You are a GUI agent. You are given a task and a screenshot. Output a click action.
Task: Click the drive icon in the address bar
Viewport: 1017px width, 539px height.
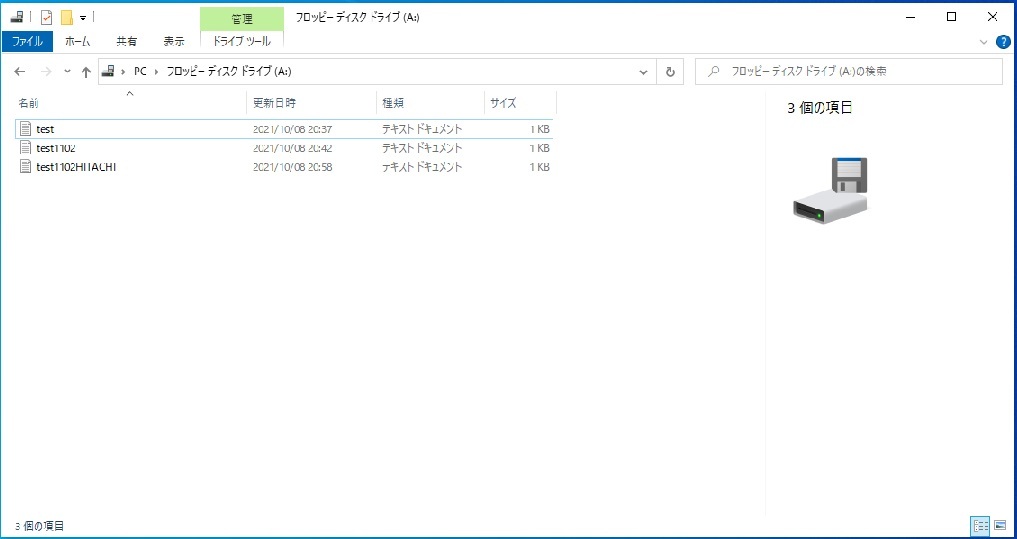point(108,71)
